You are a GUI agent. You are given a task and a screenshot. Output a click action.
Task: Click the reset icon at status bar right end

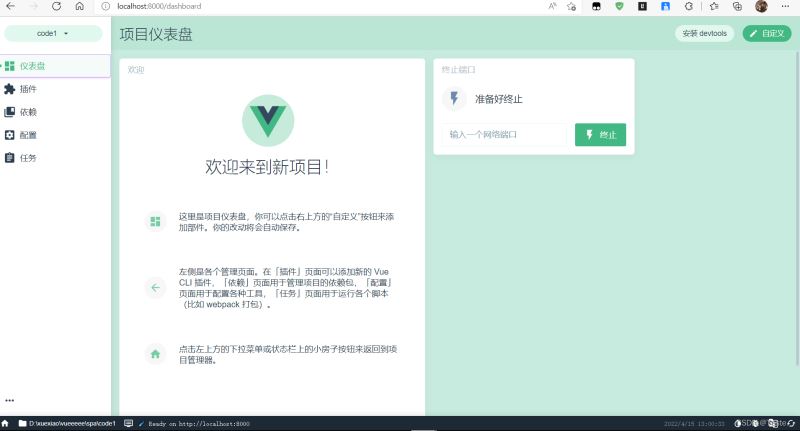[x=791, y=423]
